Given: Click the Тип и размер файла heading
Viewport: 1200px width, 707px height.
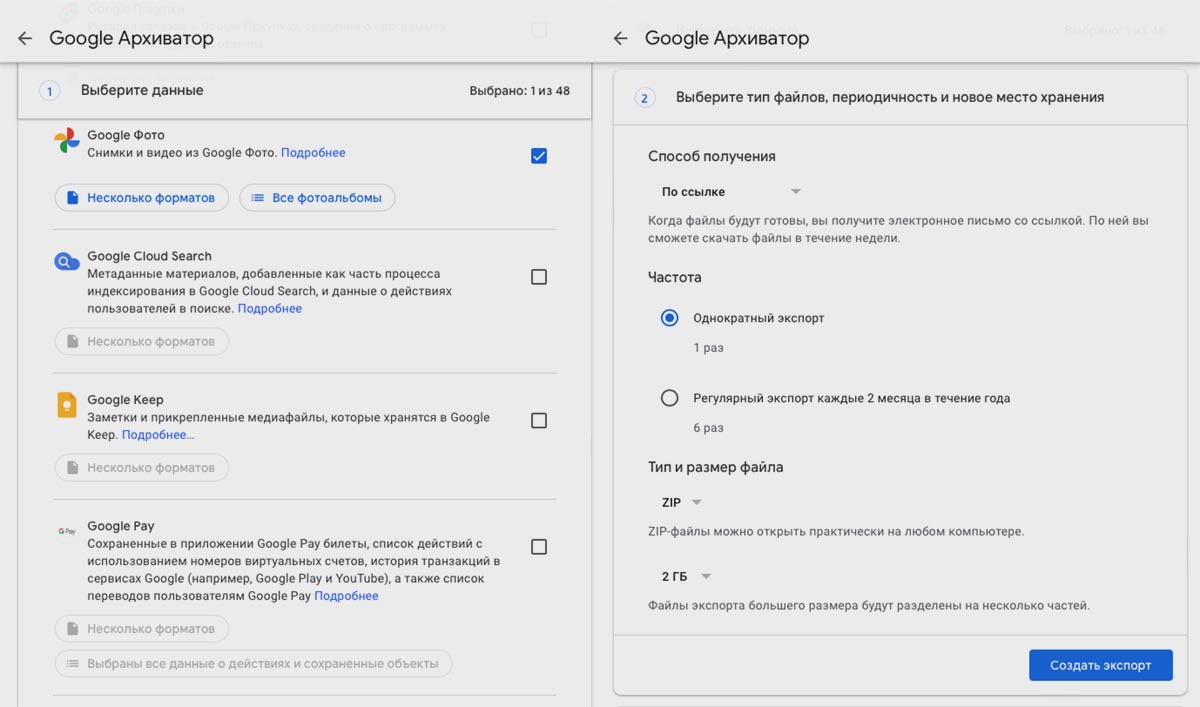Looking at the screenshot, I should pos(716,467).
